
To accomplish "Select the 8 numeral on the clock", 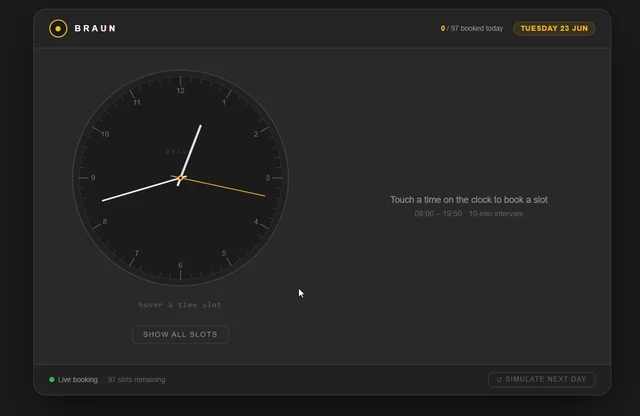I will coord(105,221).
